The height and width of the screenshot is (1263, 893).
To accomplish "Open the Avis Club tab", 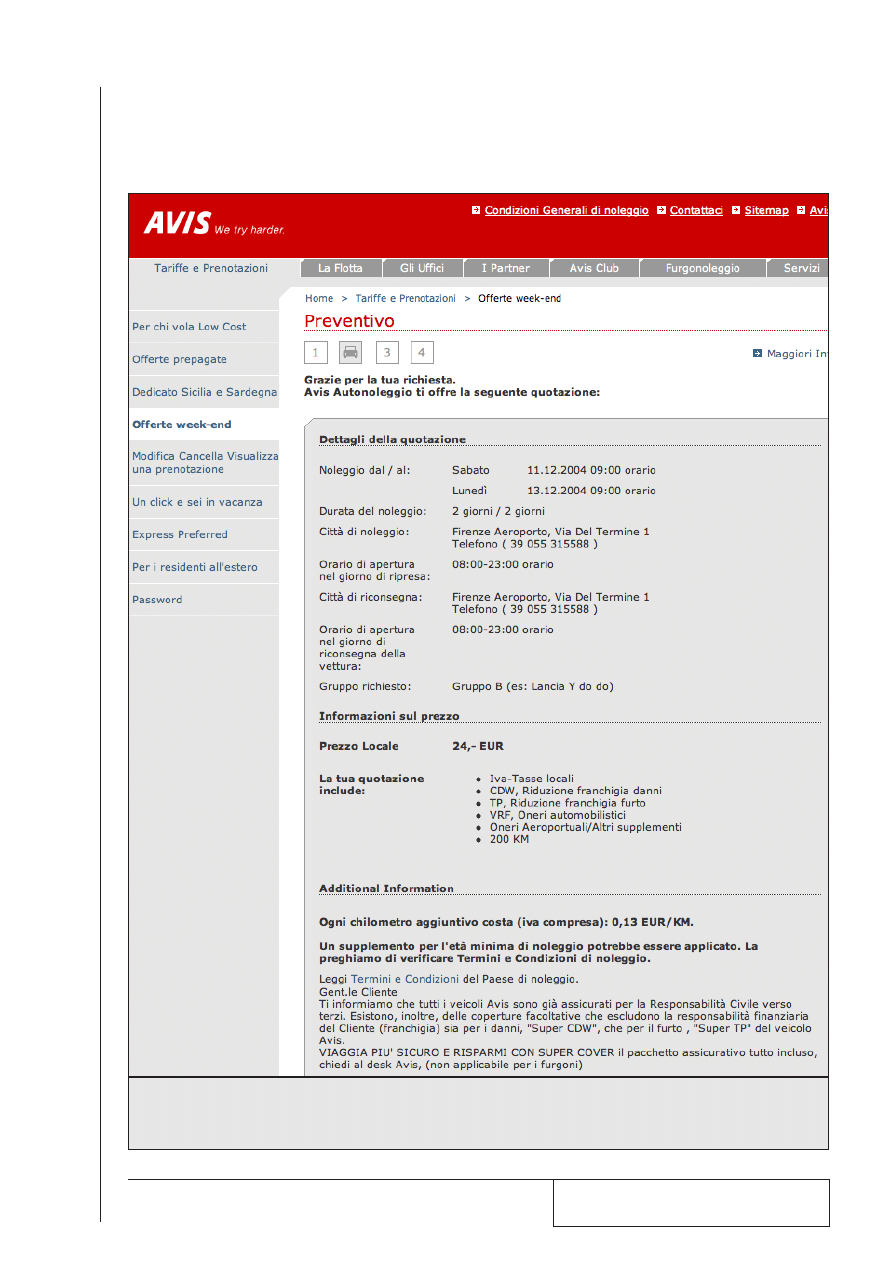I will click(594, 268).
